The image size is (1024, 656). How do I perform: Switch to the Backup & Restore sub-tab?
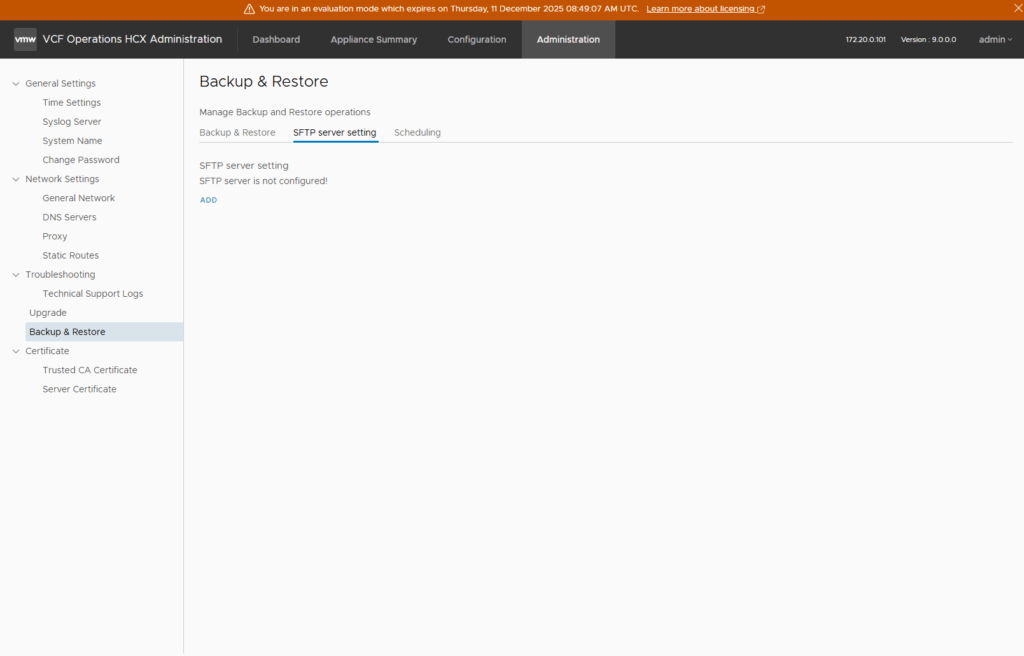click(237, 133)
